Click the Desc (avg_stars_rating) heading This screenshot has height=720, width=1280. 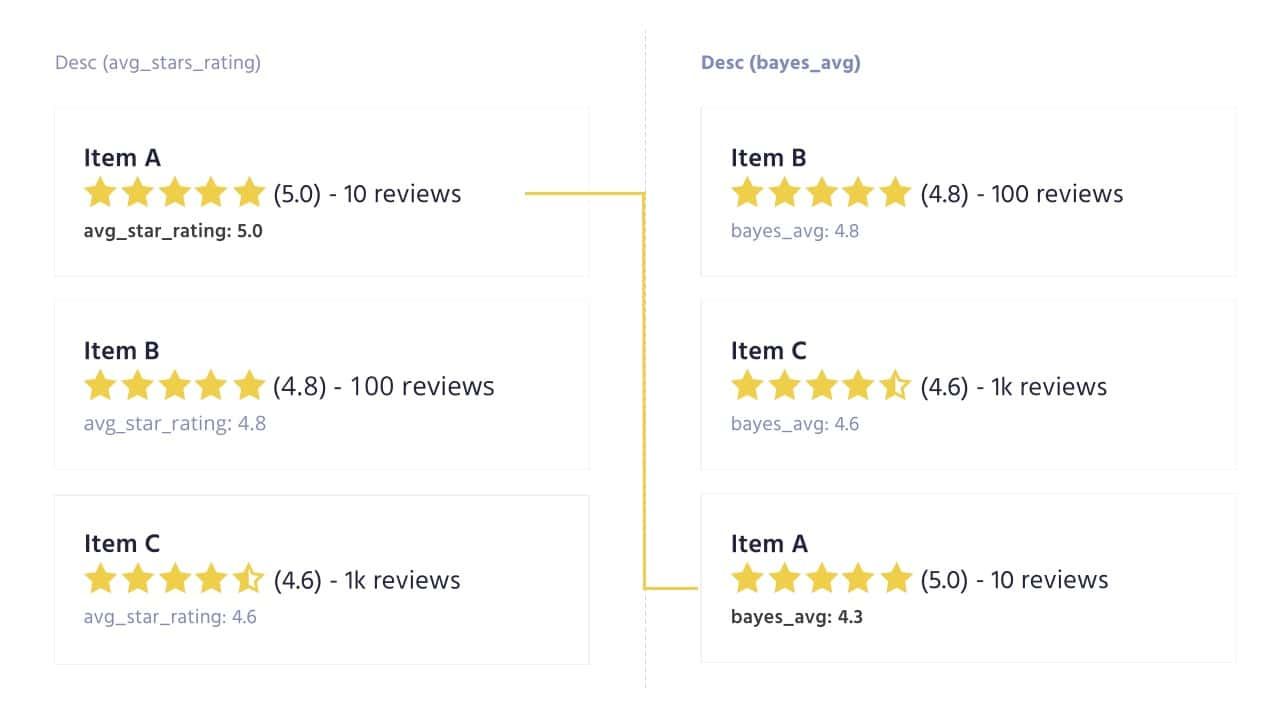point(158,63)
